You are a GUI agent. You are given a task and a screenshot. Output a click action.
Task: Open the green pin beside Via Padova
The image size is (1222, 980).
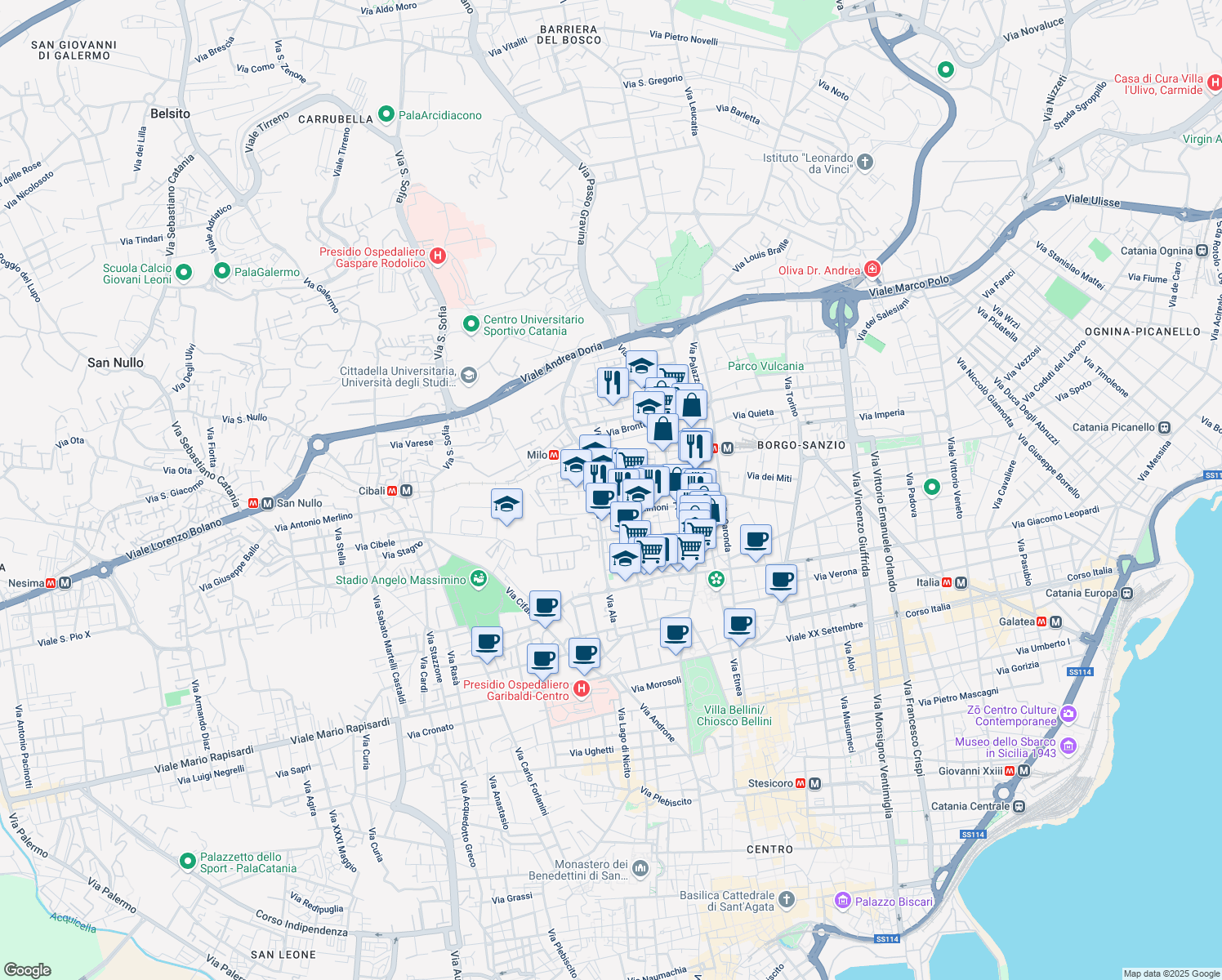coord(932,488)
